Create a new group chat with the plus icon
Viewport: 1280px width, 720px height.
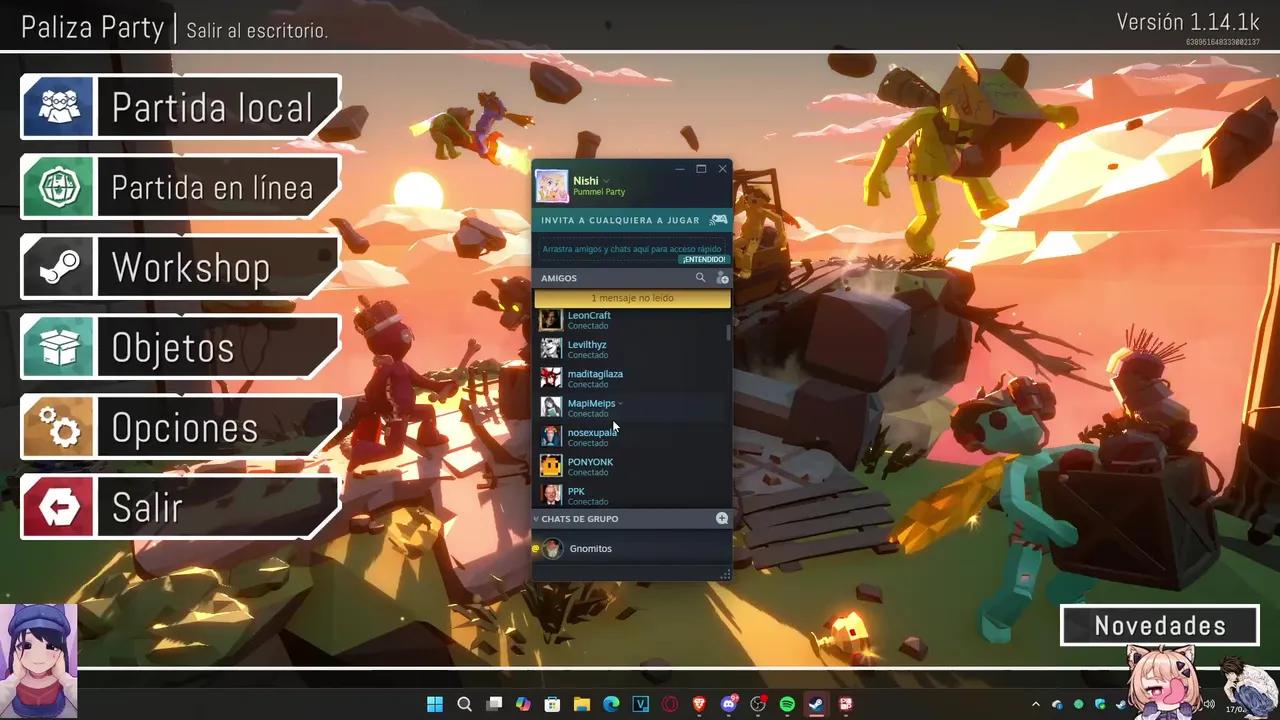pos(722,519)
